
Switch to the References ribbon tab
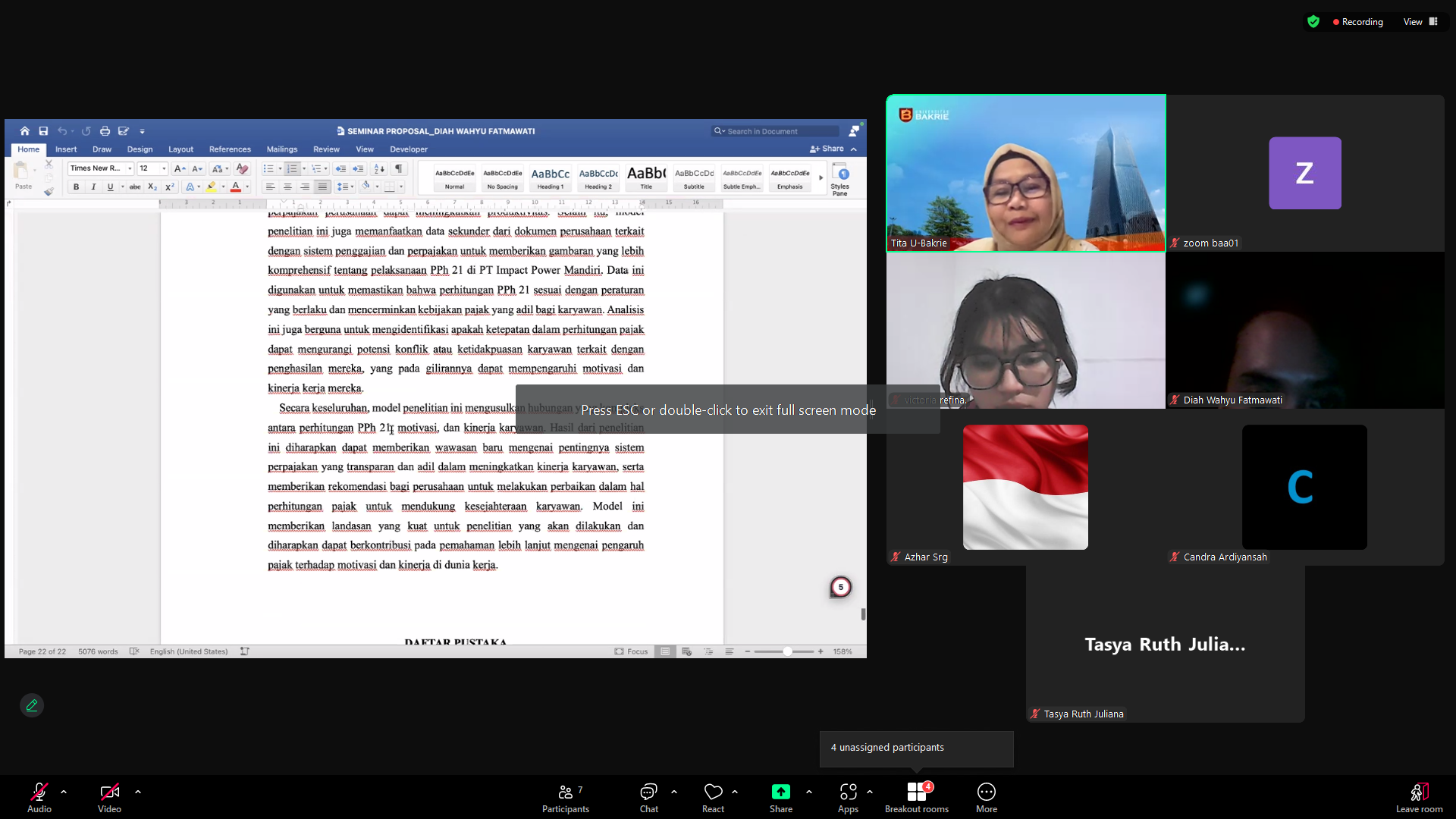pos(230,149)
